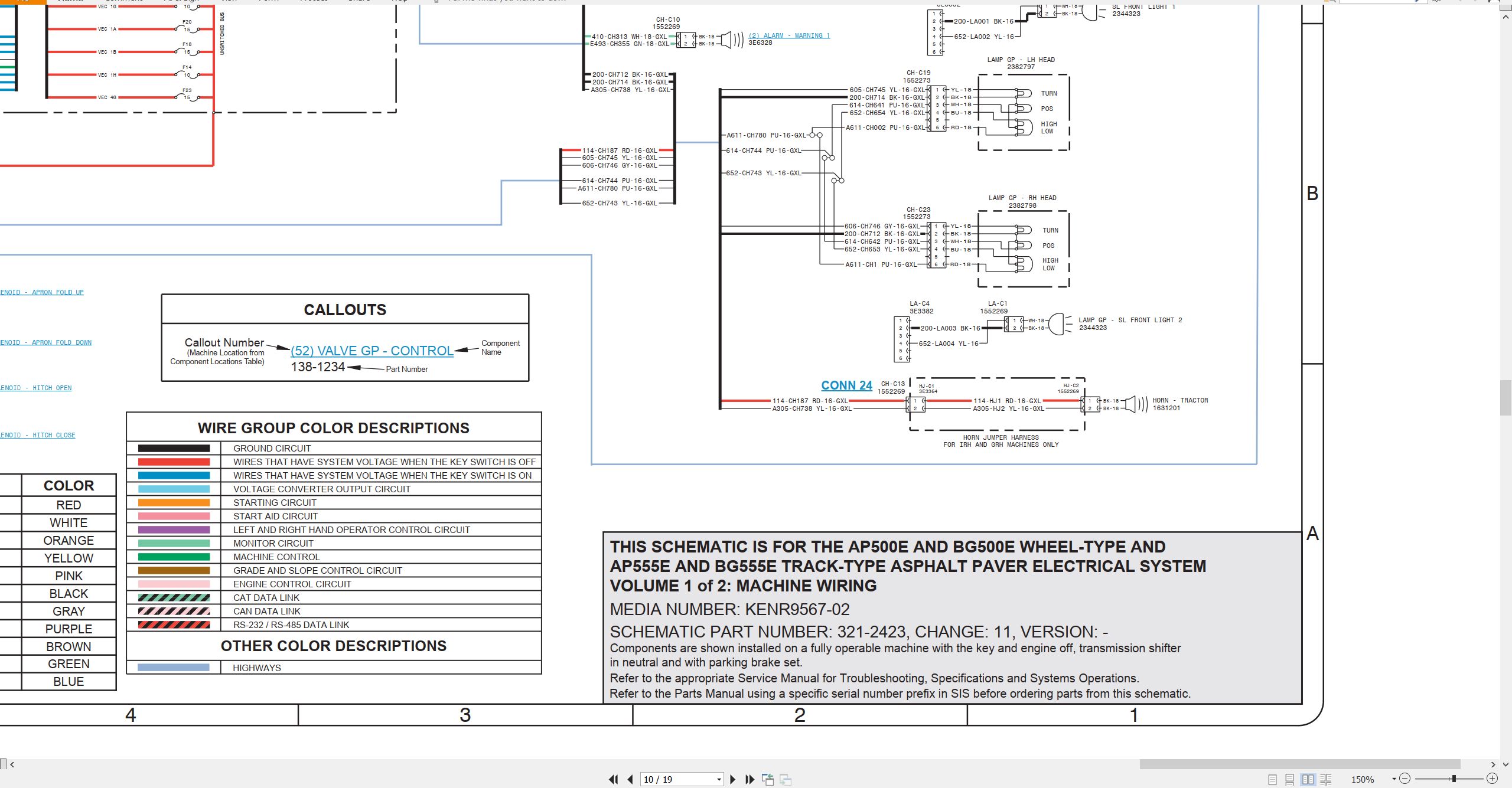Jump to the last page
1512x788 pixels.
(750, 779)
